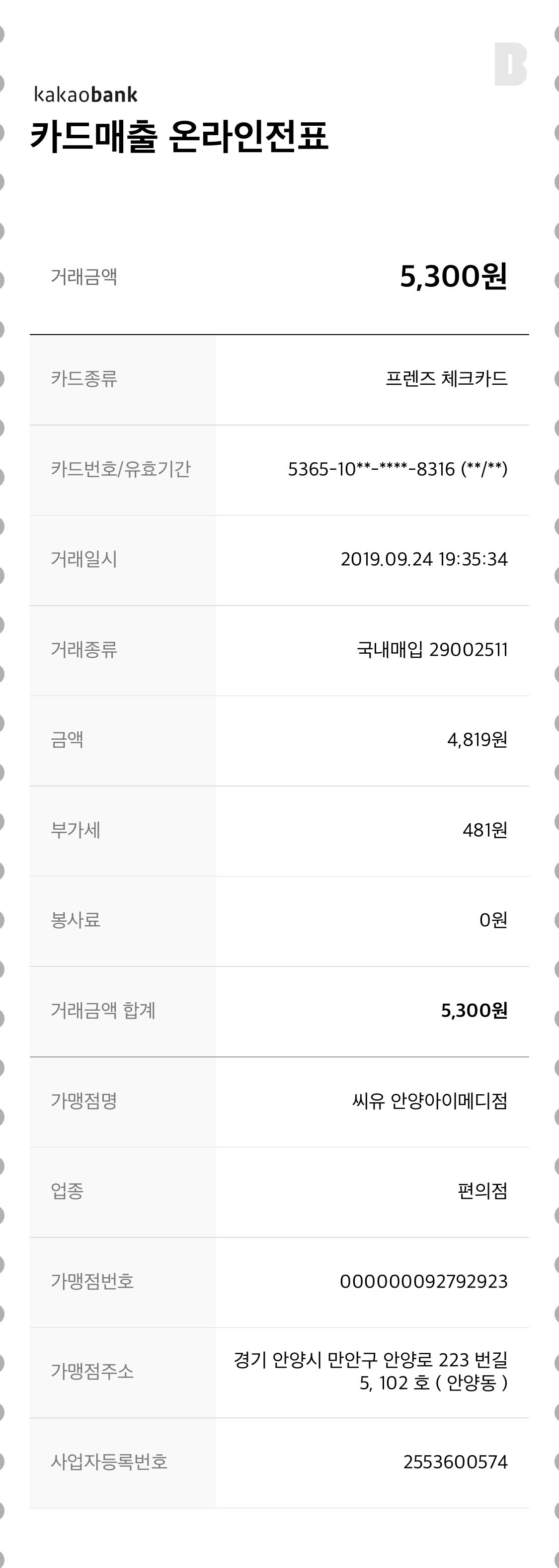Select the 0원 service charge value
The image size is (559, 1568).
point(493,920)
